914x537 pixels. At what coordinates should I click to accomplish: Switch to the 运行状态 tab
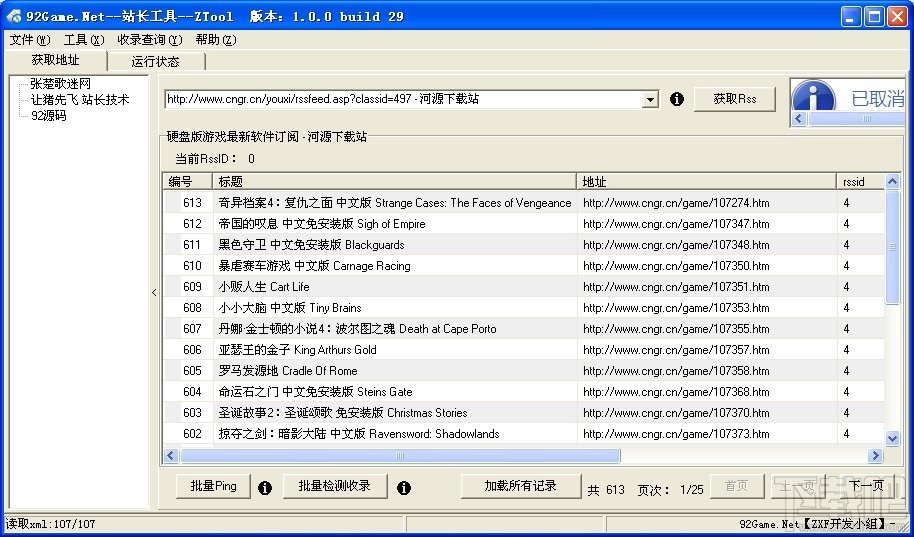pyautogui.click(x=156, y=61)
